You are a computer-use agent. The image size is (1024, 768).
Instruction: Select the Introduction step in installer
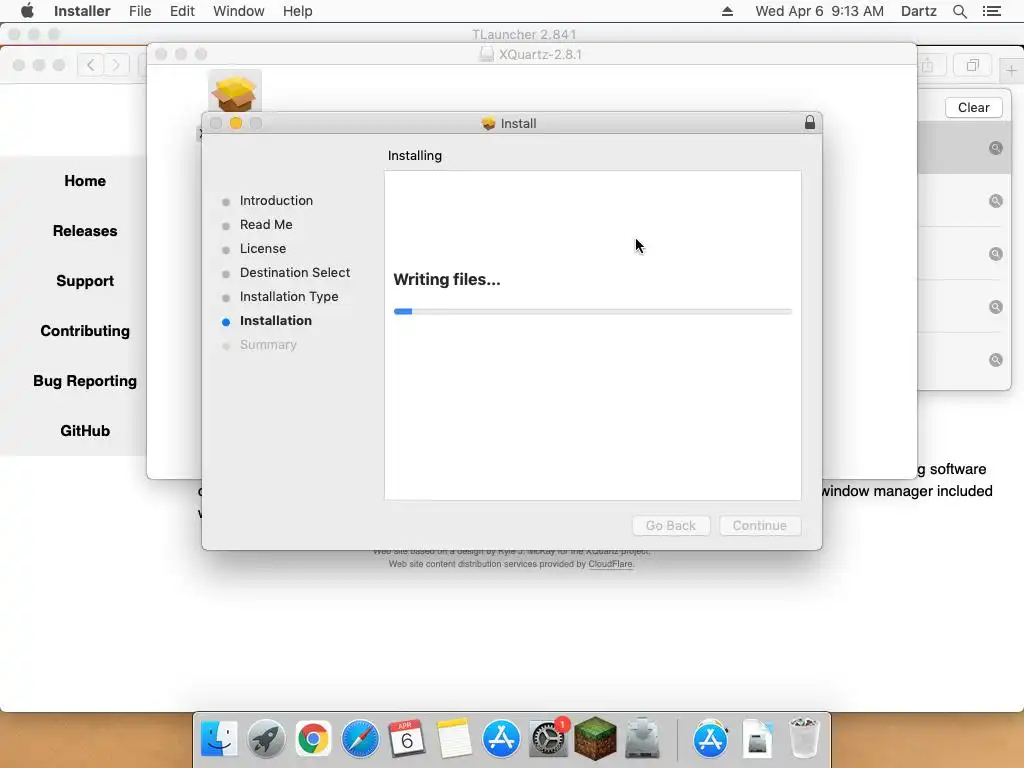276,200
